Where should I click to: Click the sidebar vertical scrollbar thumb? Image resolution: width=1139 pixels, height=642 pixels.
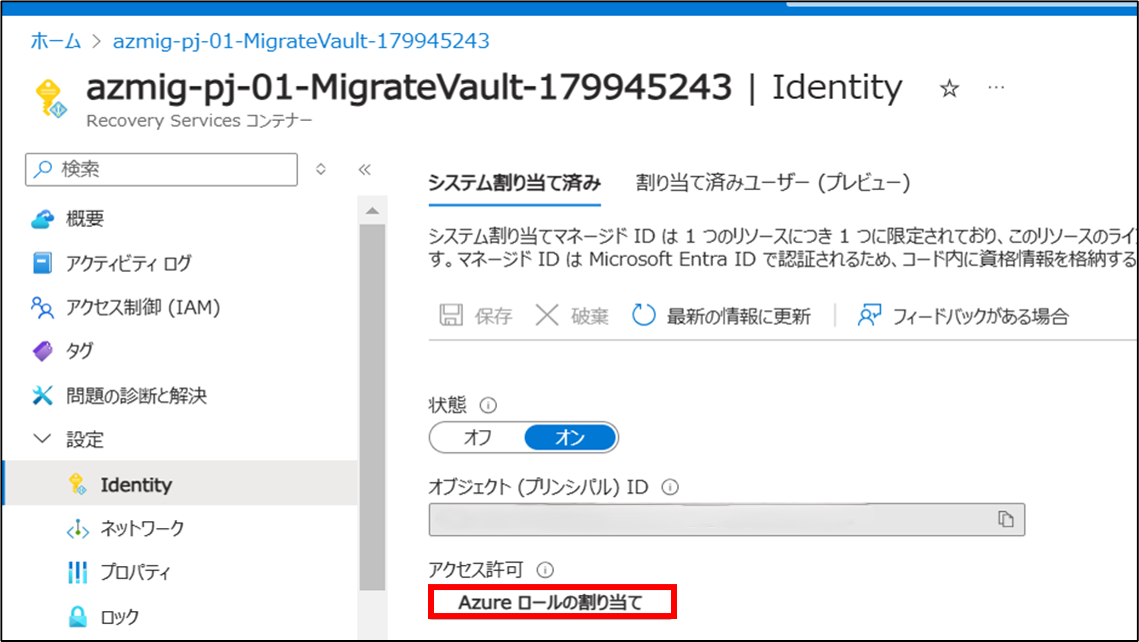click(x=372, y=408)
